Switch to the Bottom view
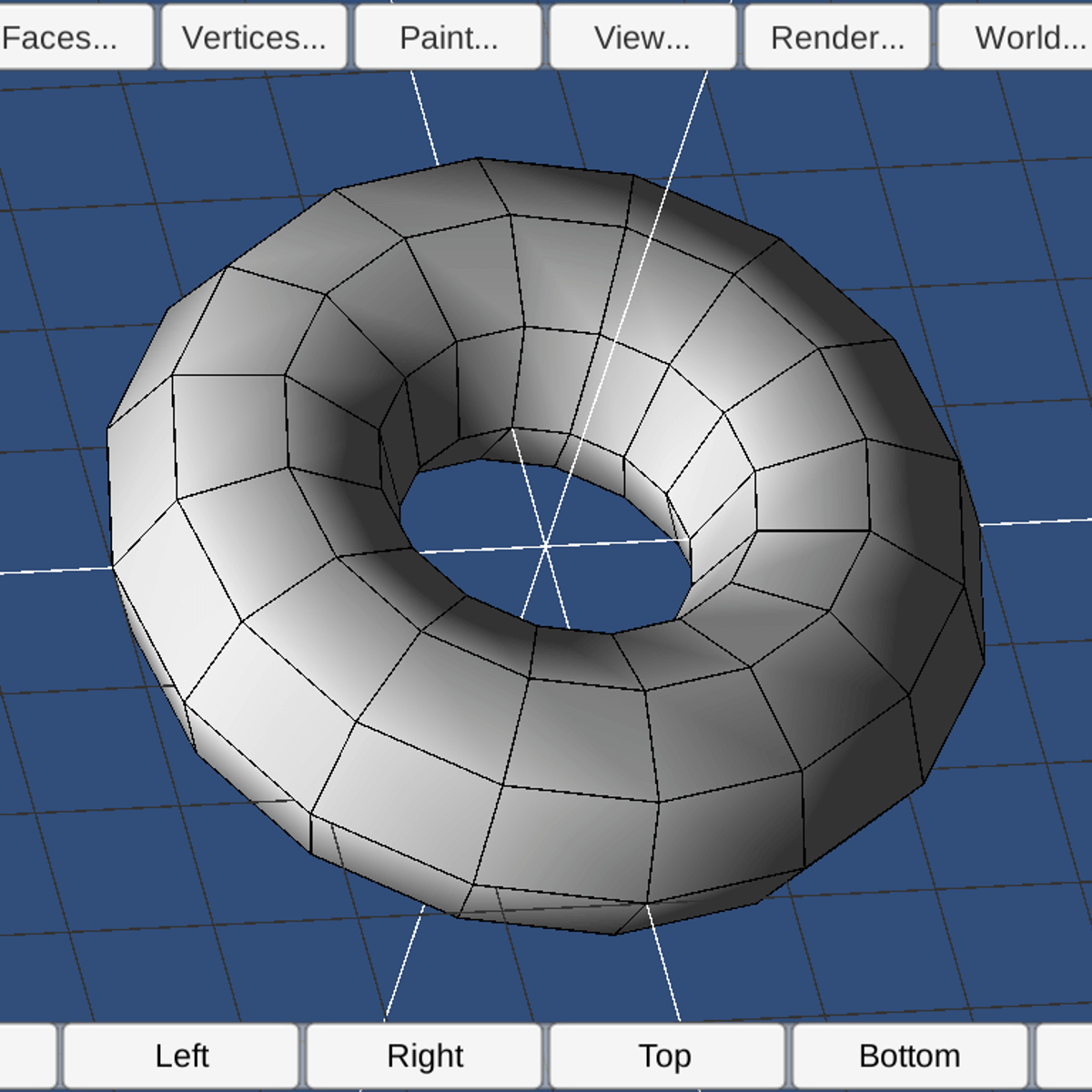Image resolution: width=1092 pixels, height=1092 pixels. (909, 1056)
